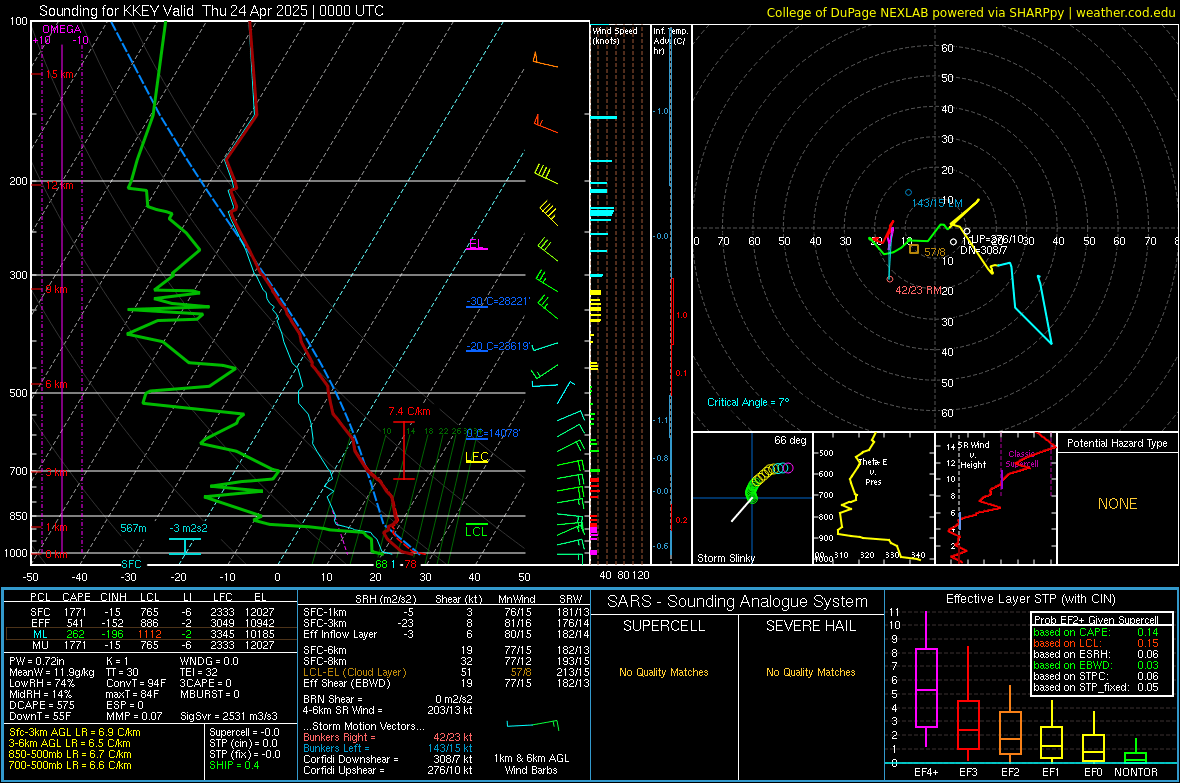Click the orange LCL-EL (Cloud Layer) row
Image resolution: width=1180 pixels, height=783 pixels.
444,672
